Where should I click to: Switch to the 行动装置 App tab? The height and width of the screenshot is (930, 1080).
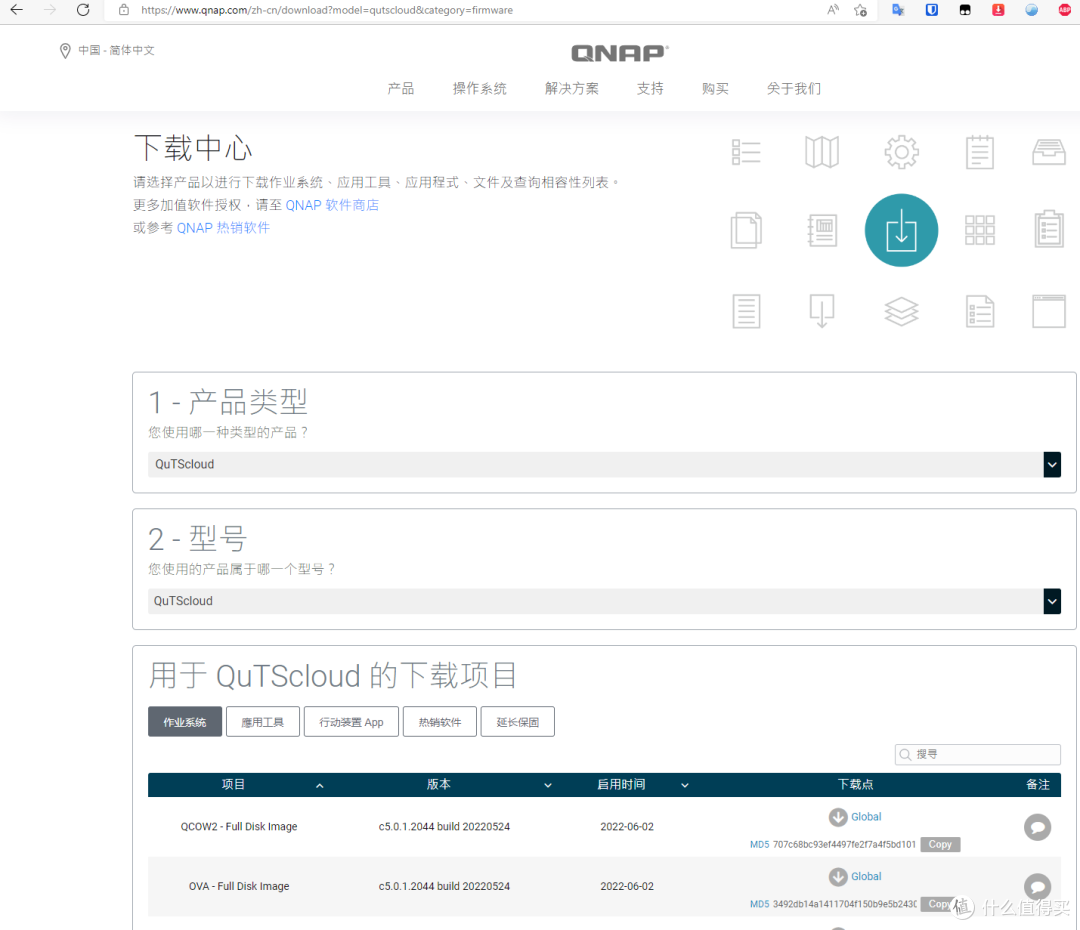pyautogui.click(x=351, y=722)
